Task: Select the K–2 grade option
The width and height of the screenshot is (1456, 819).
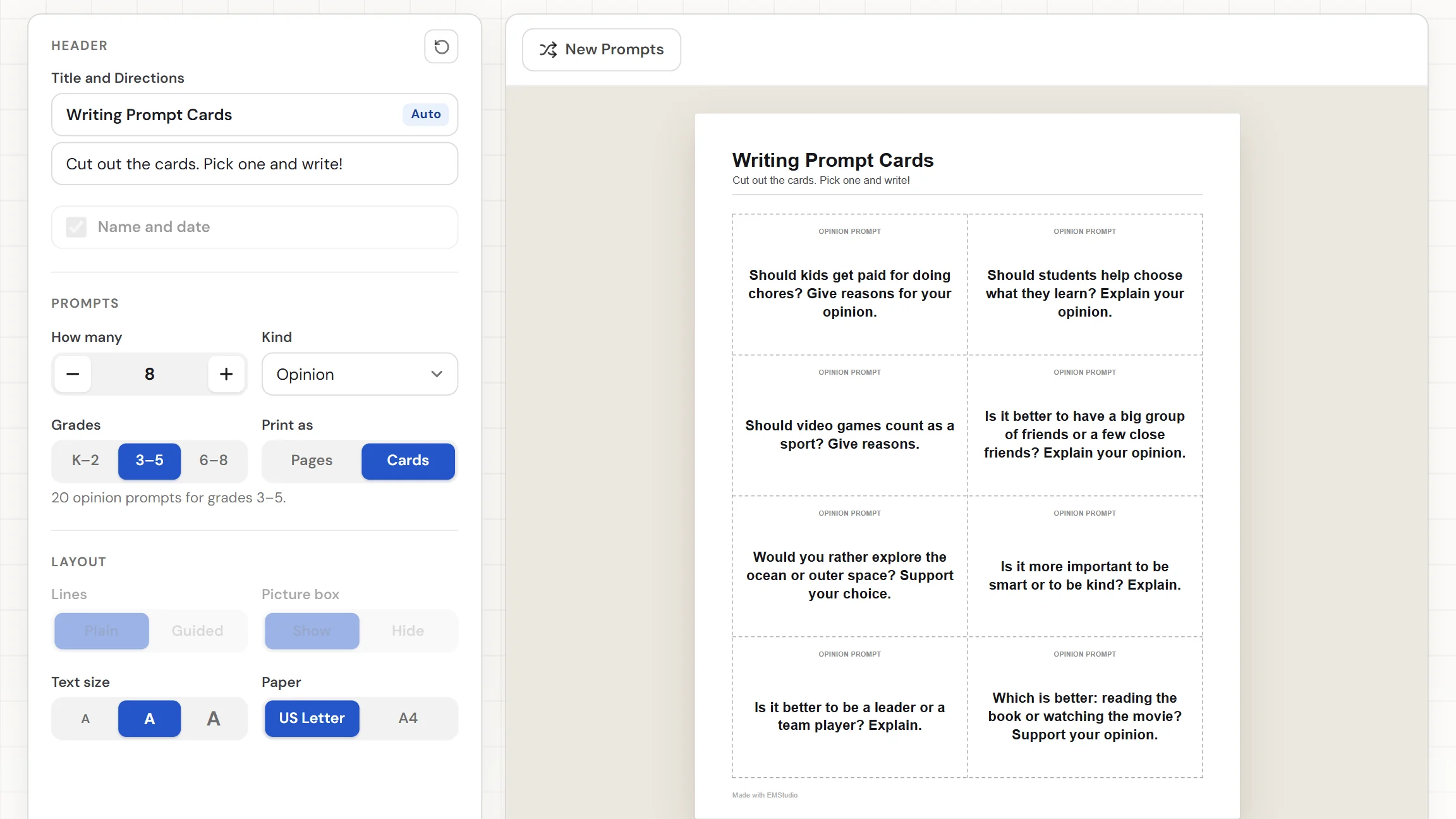Action: pos(85,461)
